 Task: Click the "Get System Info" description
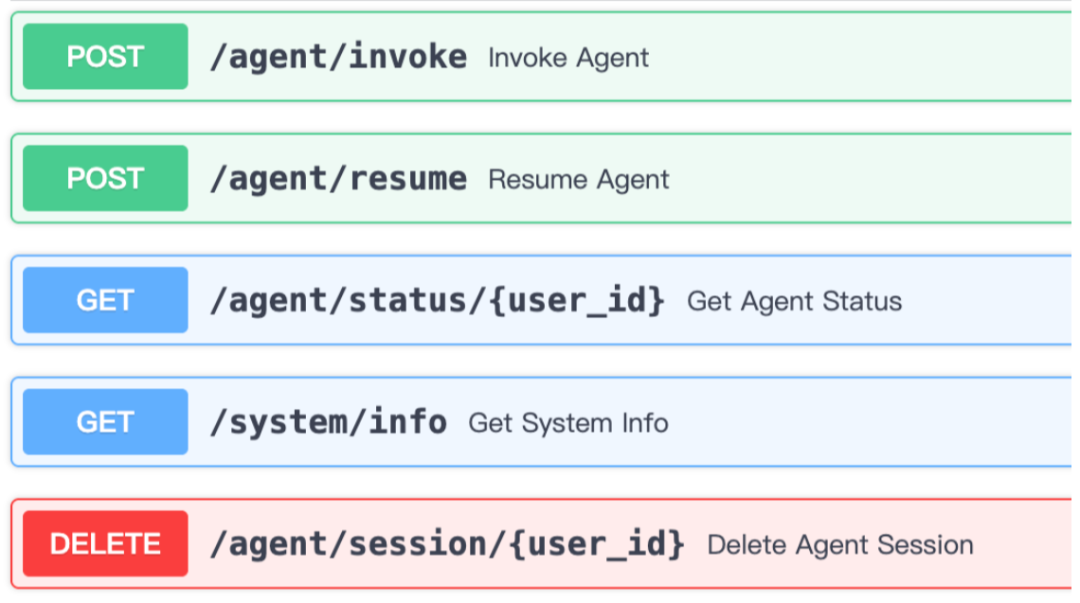[568, 424]
